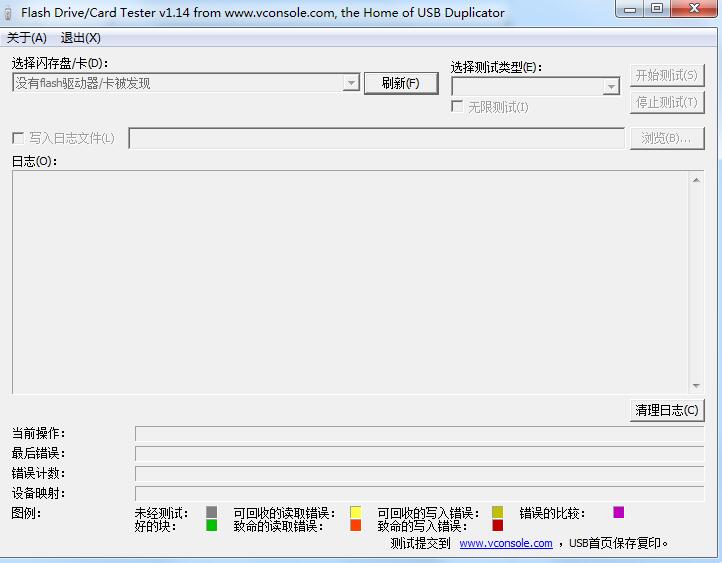Image resolution: width=722 pixels, height=563 pixels.
Task: Click the 选择闪存盘/卡(D) label
Action: tap(60, 63)
